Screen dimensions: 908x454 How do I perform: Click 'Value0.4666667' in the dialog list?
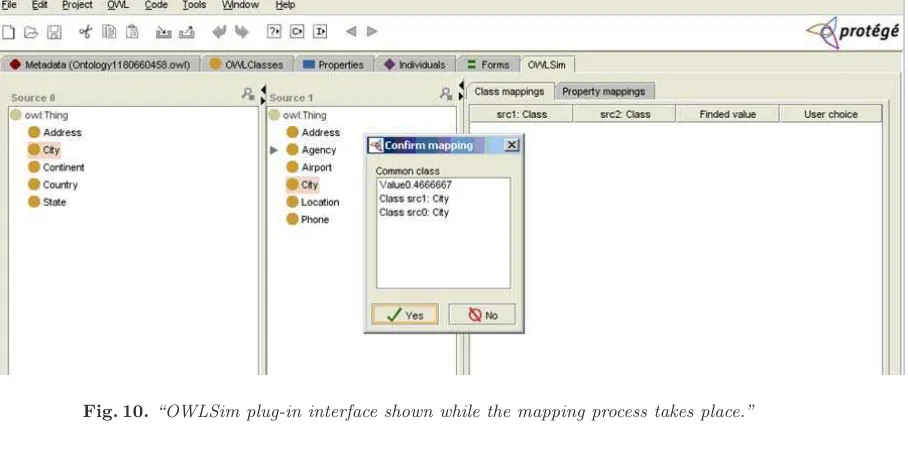pyautogui.click(x=415, y=185)
